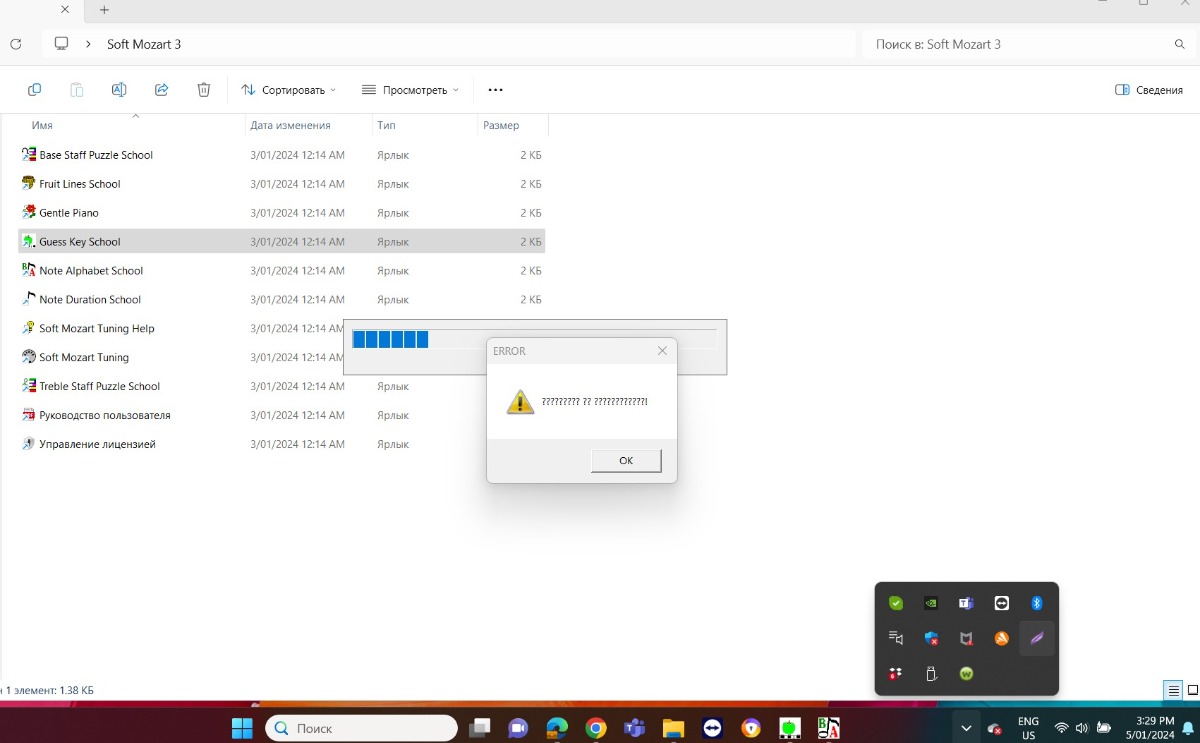Click the Teams icon in tray overflow

coord(966,603)
